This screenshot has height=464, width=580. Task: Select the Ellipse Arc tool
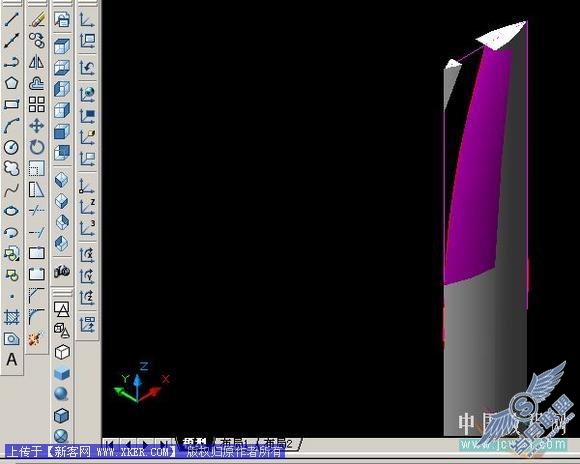pyautogui.click(x=11, y=233)
